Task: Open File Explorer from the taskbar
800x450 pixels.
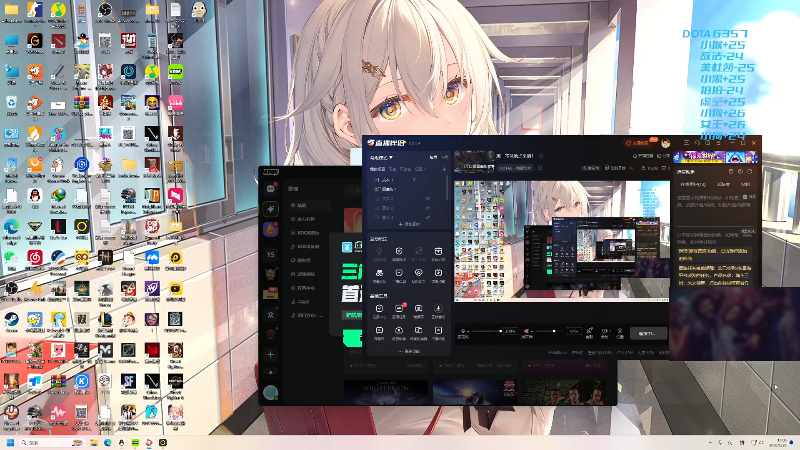Action: click(x=94, y=442)
